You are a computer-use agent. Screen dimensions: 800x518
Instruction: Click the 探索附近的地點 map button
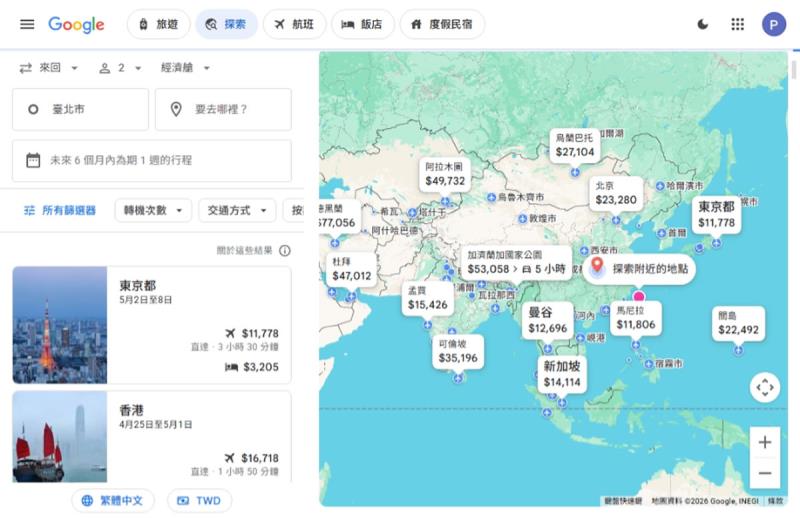(639, 268)
